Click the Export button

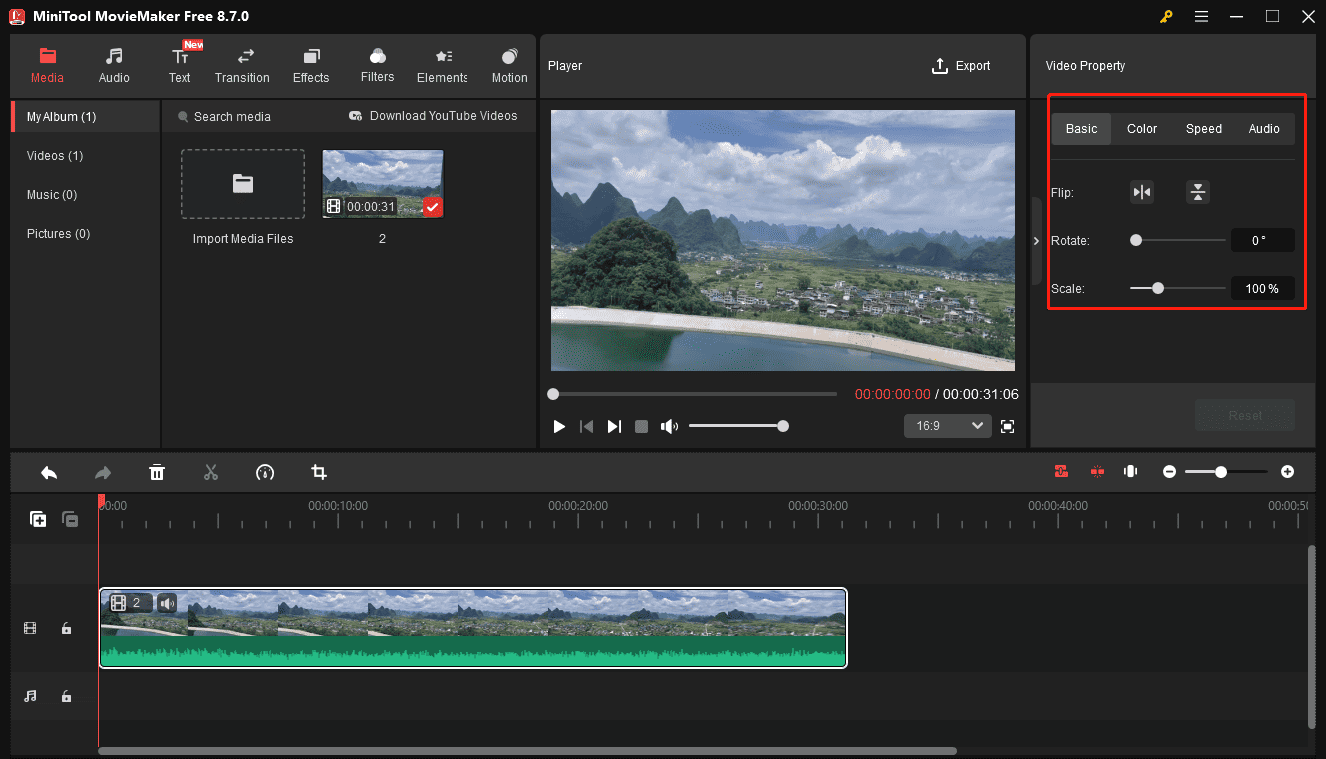pos(961,66)
